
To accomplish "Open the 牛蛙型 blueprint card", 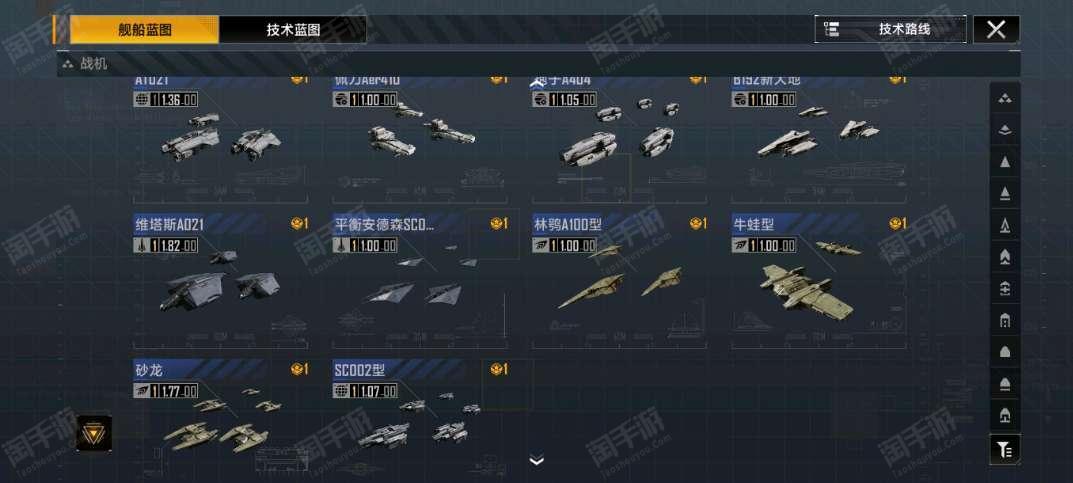I will pos(818,280).
